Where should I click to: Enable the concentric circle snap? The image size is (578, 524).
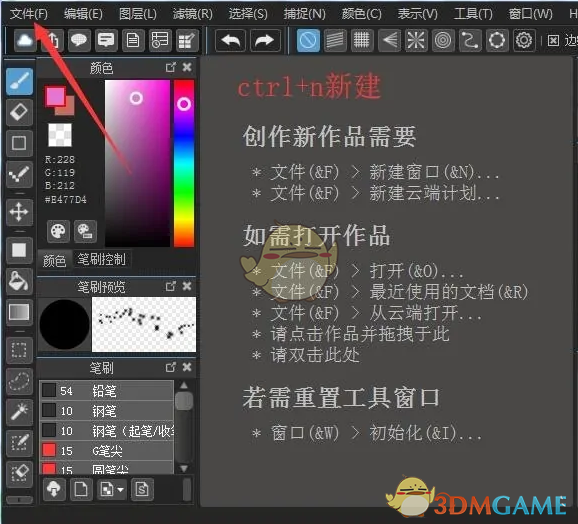tap(443, 40)
